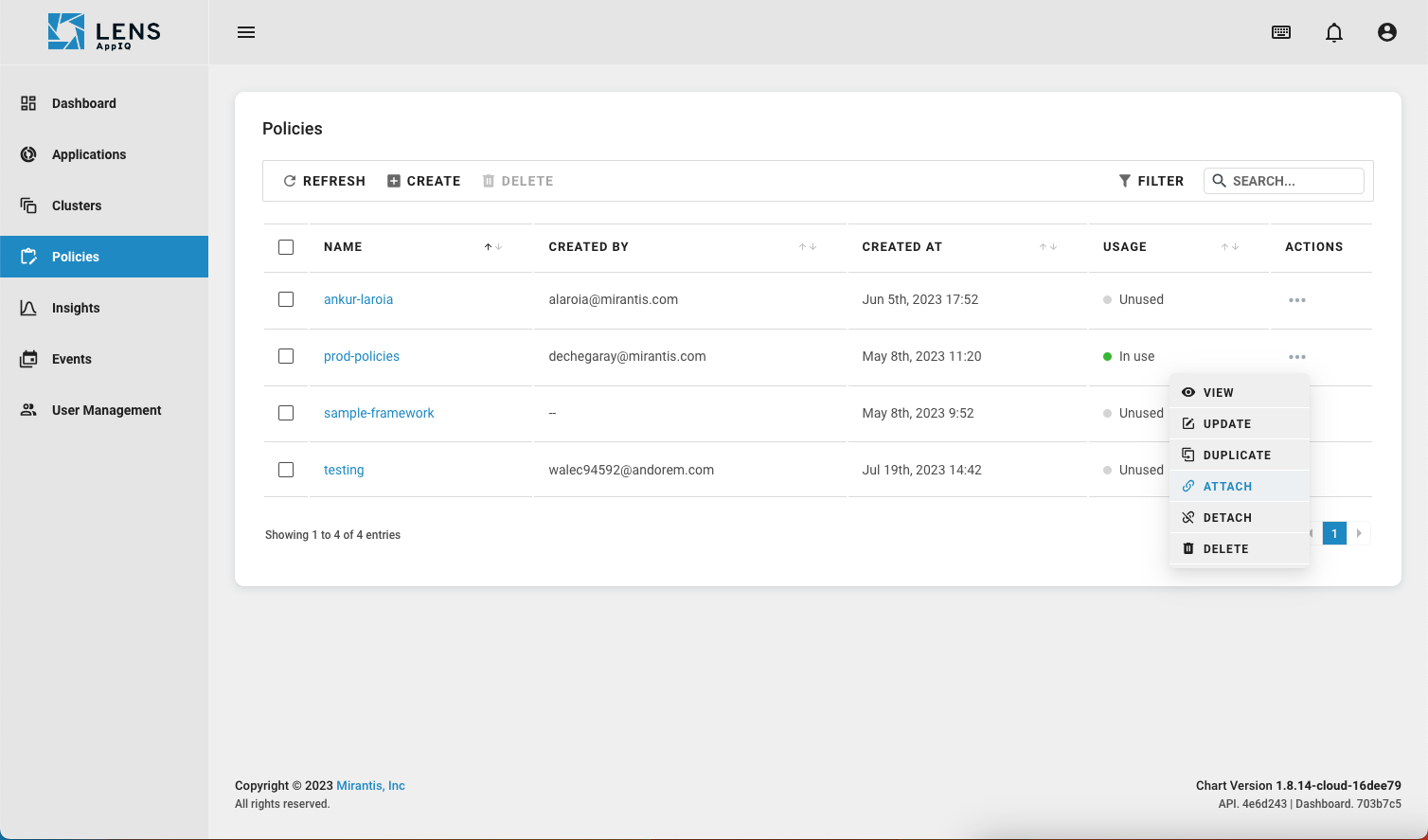The image size is (1428, 840).
Task: Click the Refresh button label
Action: (x=334, y=181)
